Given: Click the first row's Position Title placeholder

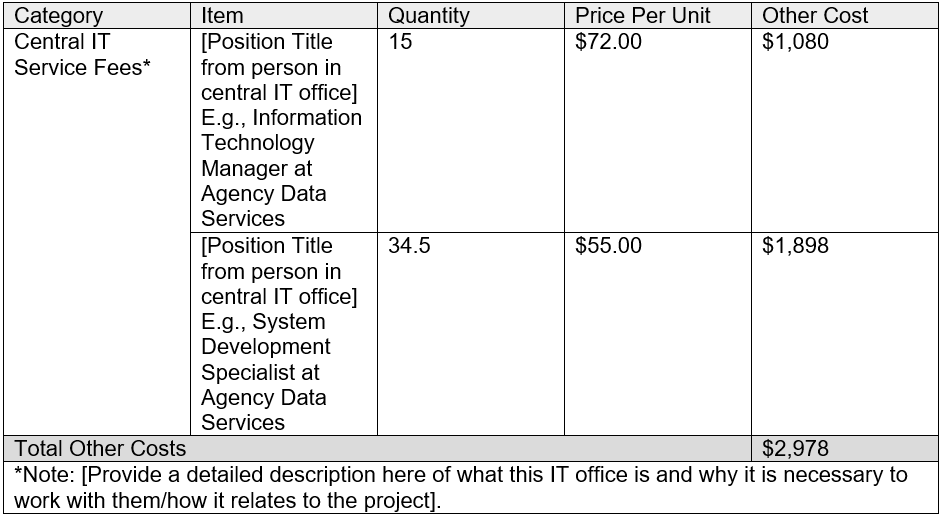Looking at the screenshot, I should (279, 68).
